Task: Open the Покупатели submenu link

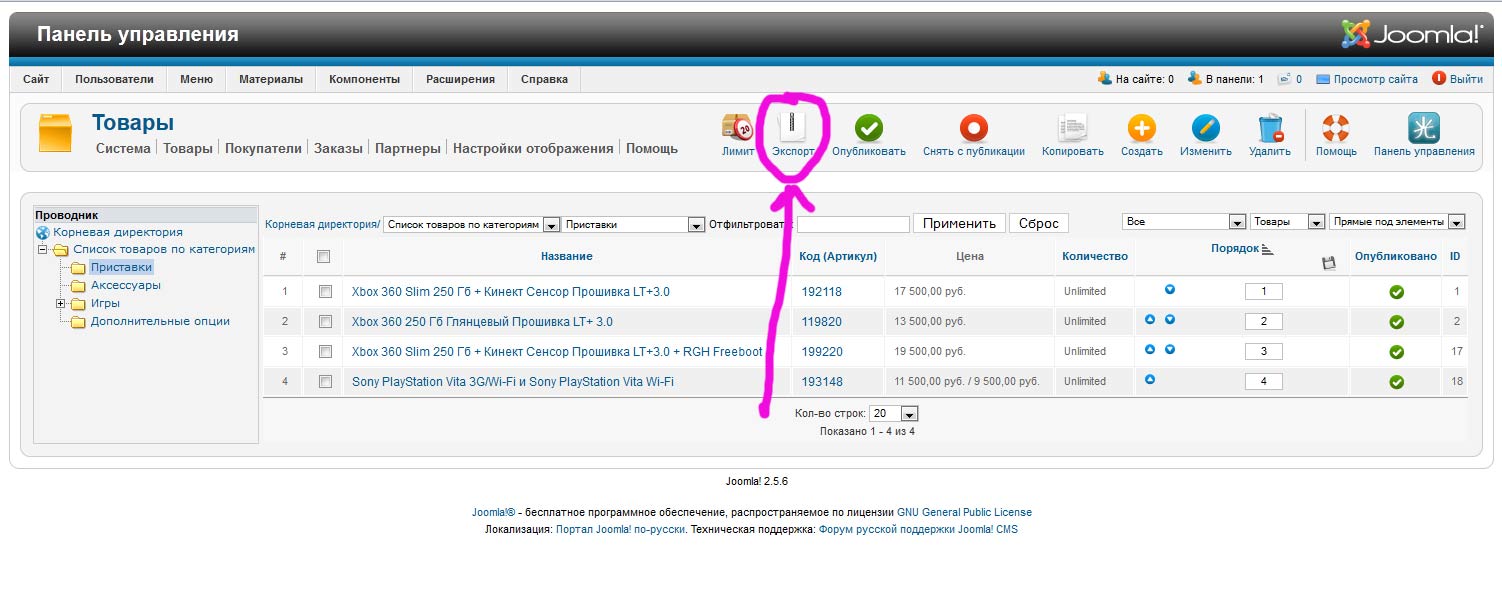Action: click(x=263, y=148)
